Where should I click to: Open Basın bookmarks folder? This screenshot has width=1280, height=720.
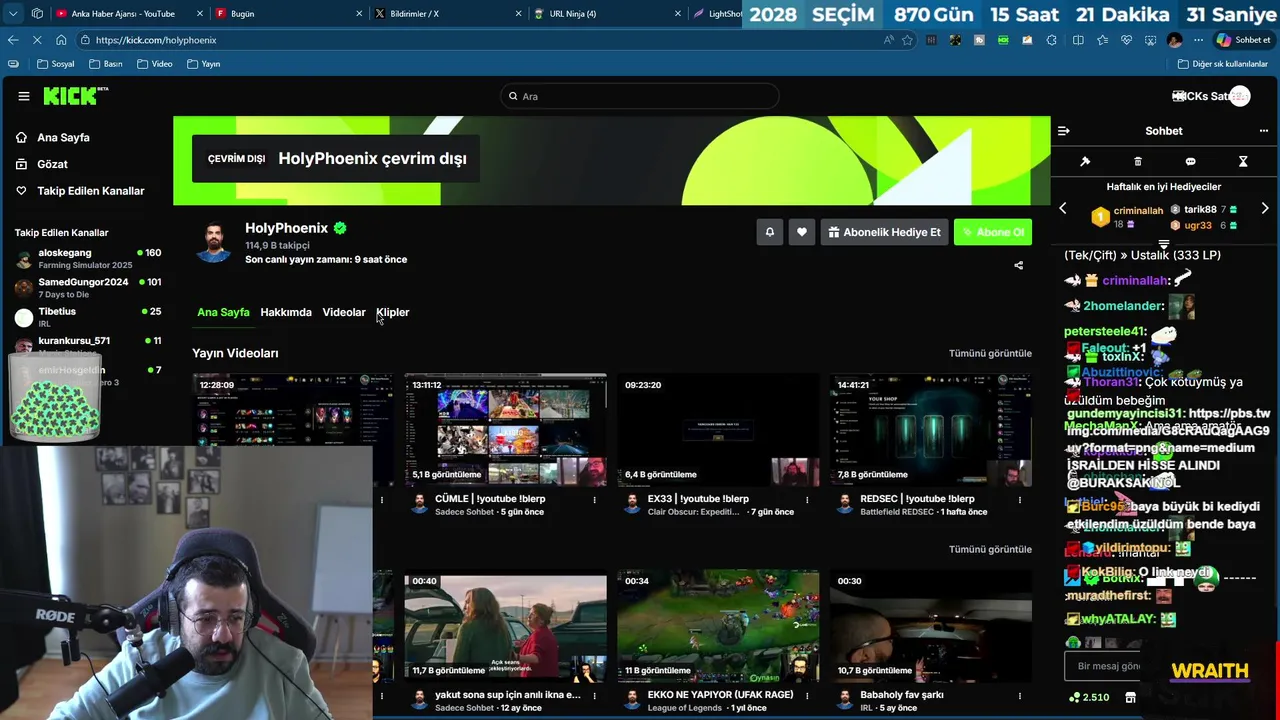[105, 64]
